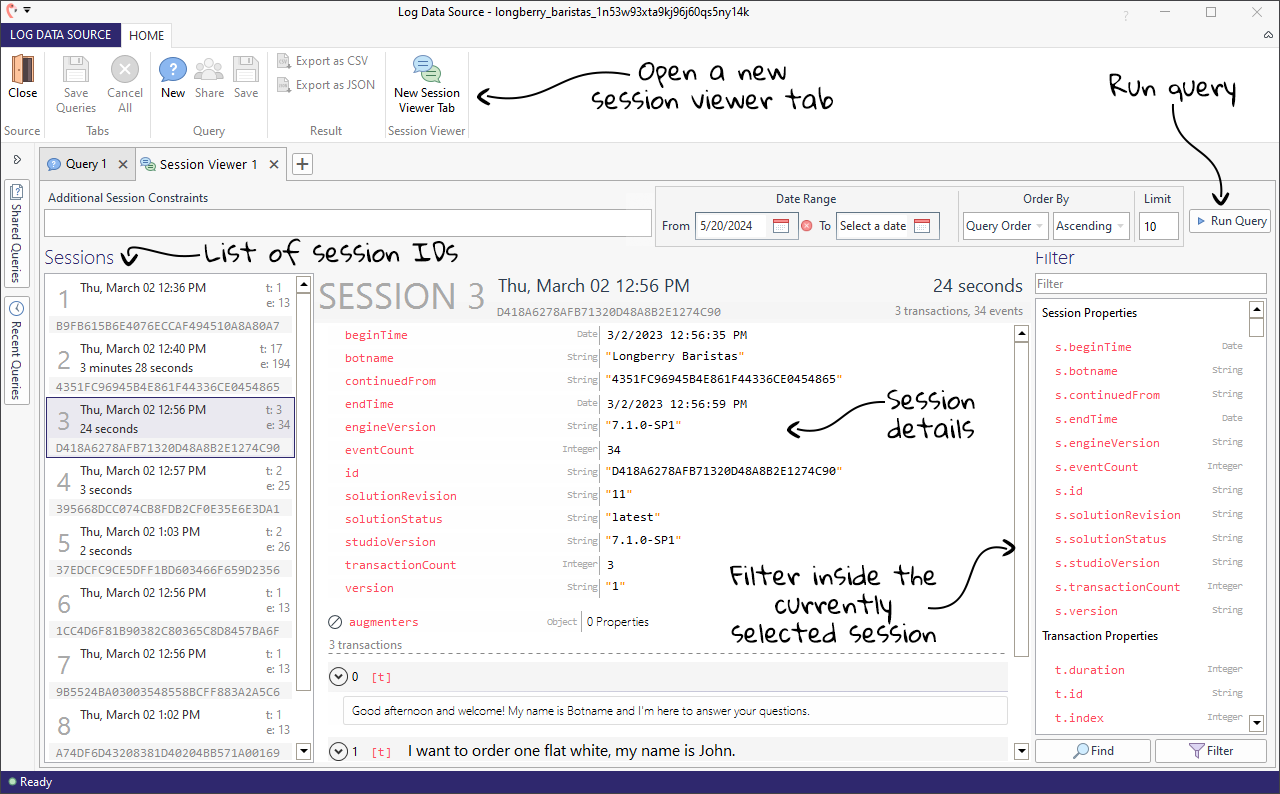This screenshot has height=794, width=1280.
Task: Collapse transaction 0 with chevron toggle
Action: coord(337,677)
